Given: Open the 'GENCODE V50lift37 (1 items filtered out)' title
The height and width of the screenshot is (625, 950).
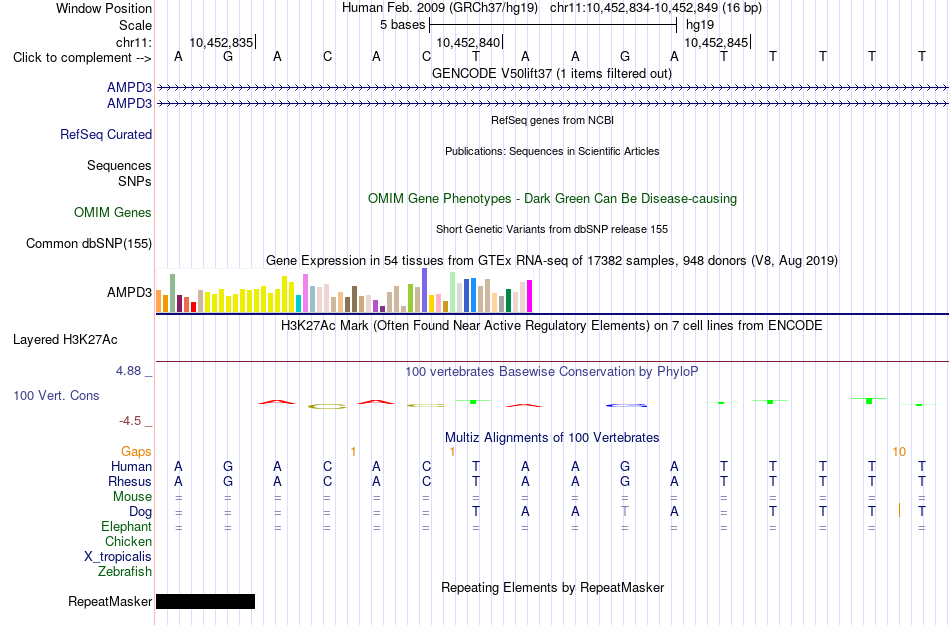Looking at the screenshot, I should point(552,74).
